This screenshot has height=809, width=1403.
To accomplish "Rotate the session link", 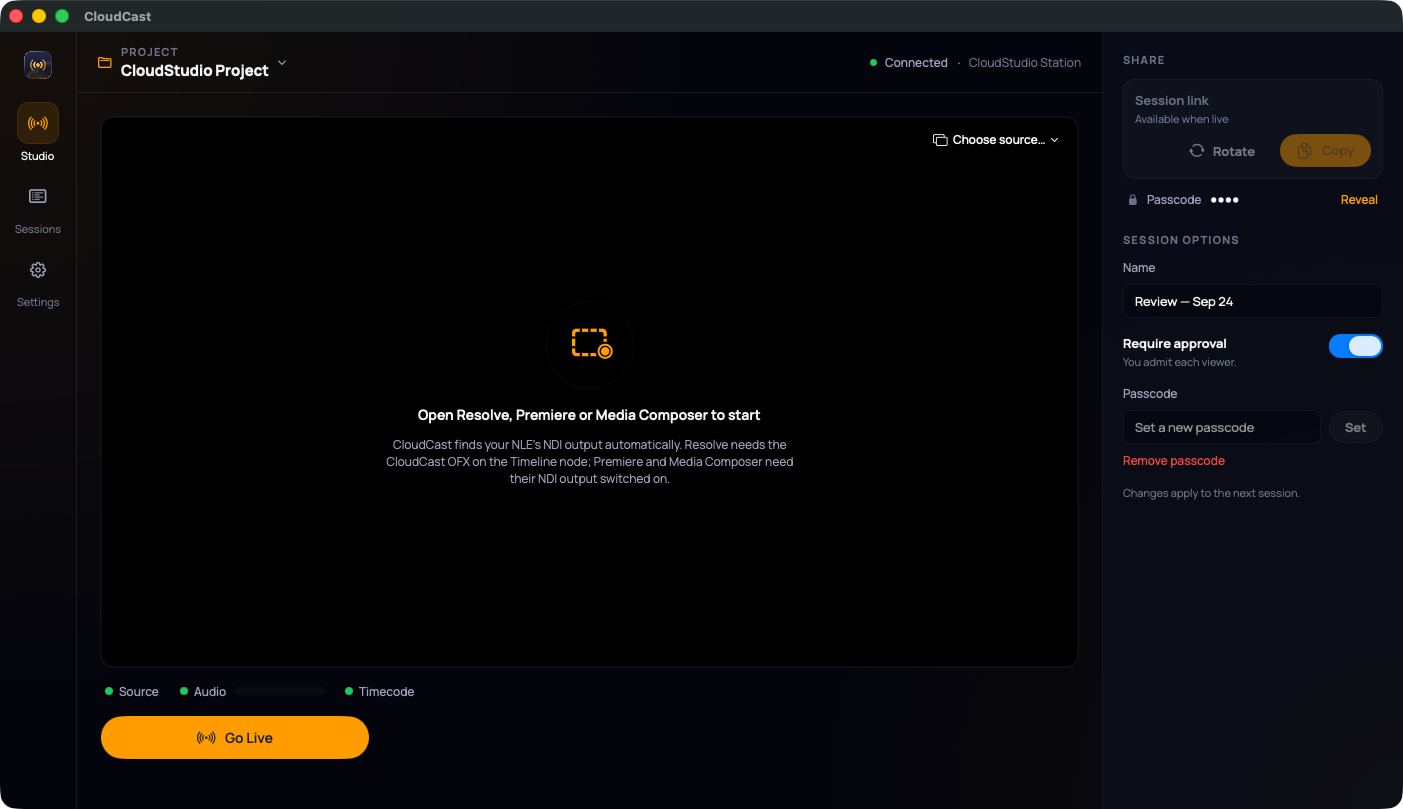I will point(1222,151).
